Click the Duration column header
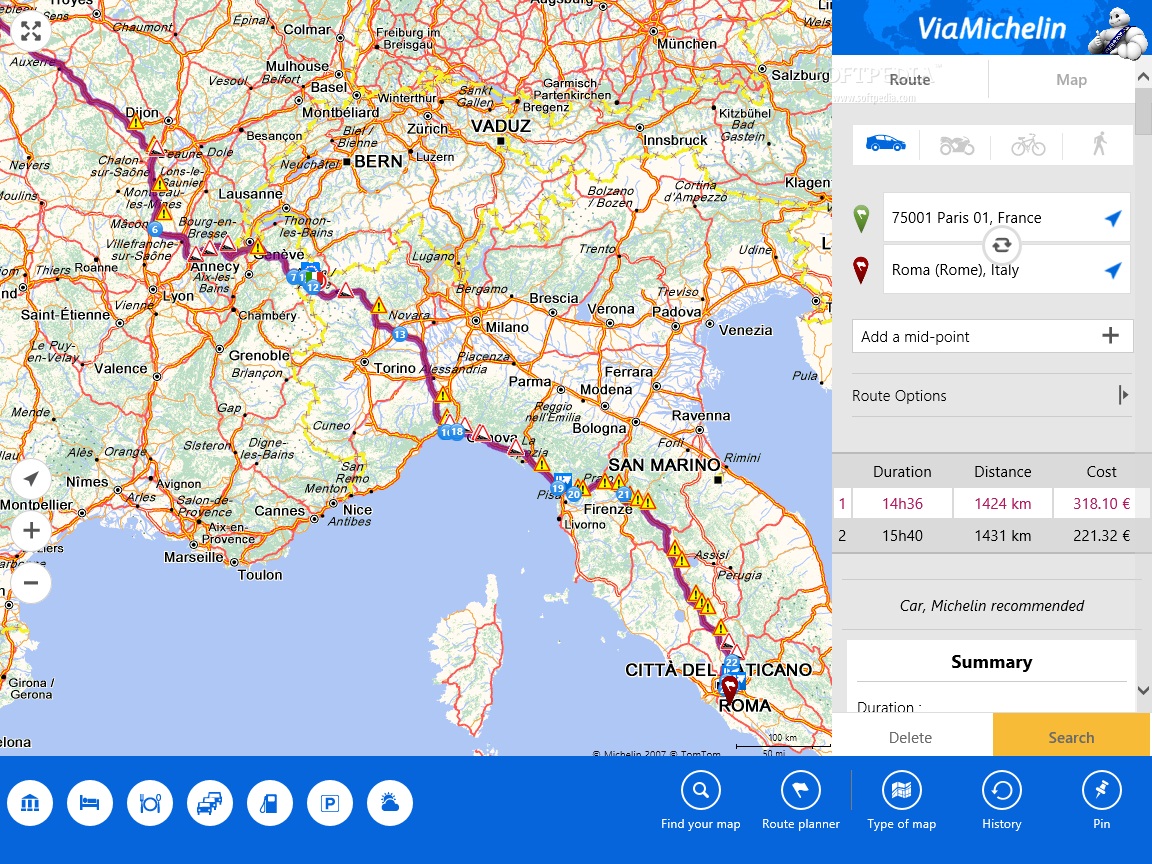This screenshot has height=864, width=1152. point(901,472)
